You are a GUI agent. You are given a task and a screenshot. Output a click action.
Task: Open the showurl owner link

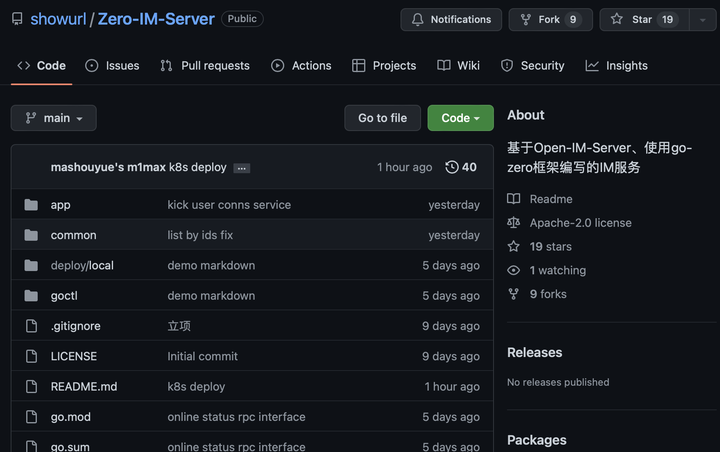pos(58,19)
